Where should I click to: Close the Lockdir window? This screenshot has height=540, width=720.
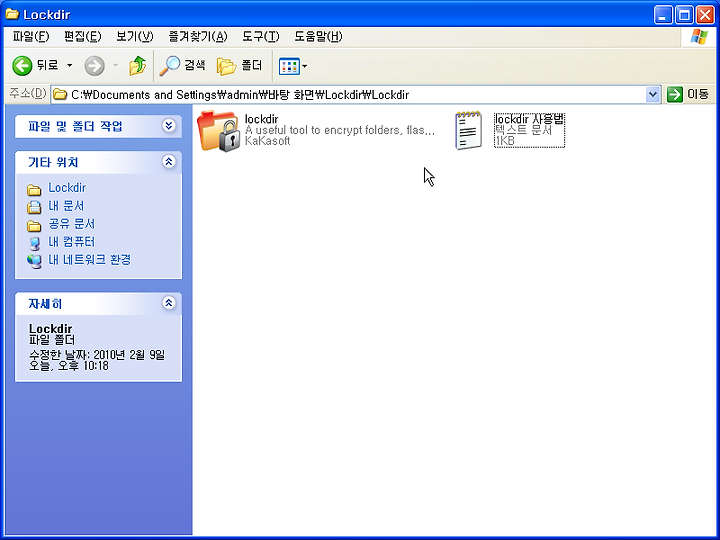click(x=705, y=15)
